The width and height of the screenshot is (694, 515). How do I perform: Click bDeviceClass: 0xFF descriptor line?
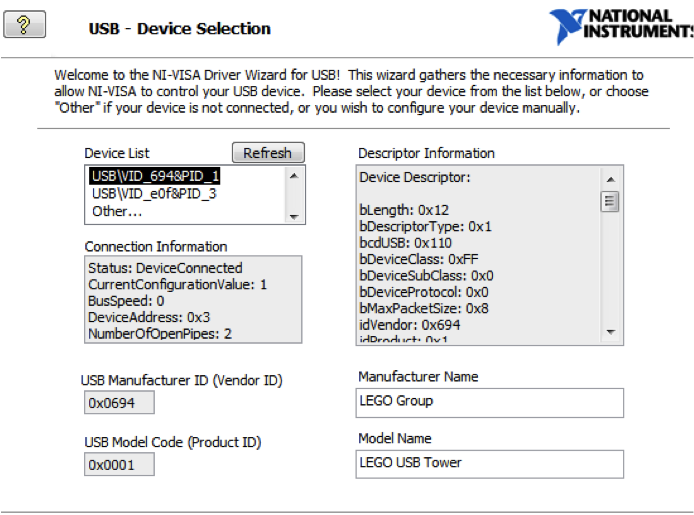[419, 259]
